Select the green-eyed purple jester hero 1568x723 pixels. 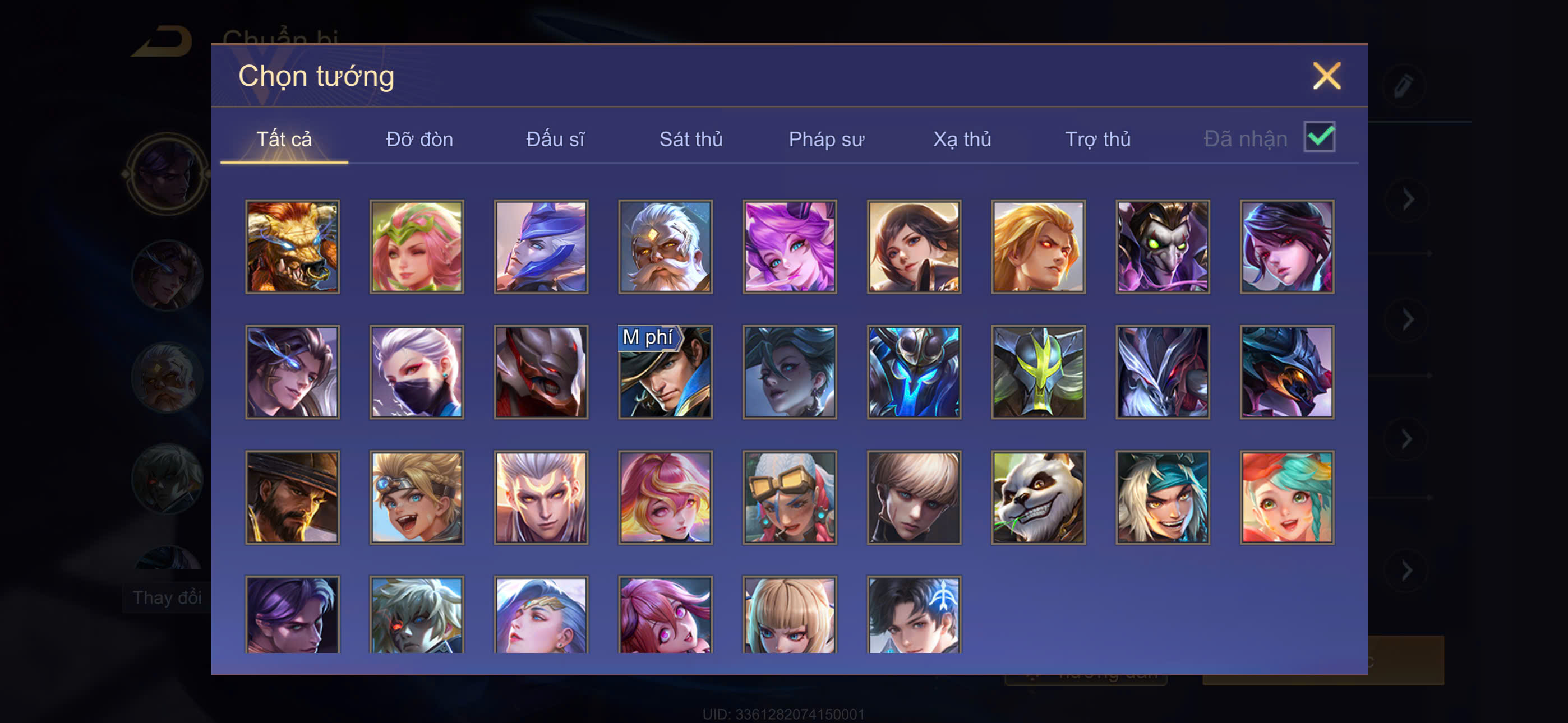click(1163, 247)
